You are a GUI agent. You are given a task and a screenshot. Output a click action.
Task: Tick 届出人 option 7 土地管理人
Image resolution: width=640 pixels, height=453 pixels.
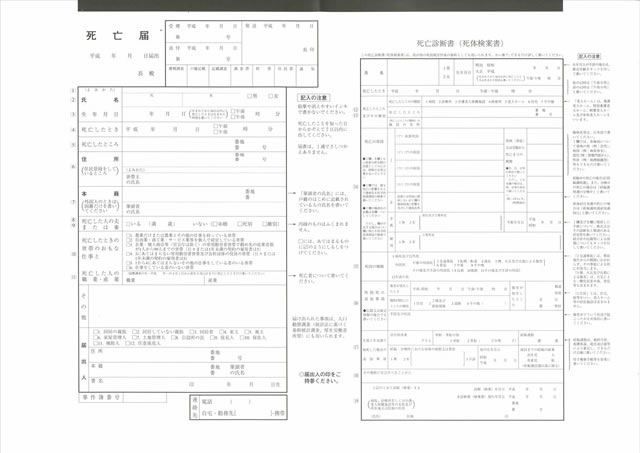click(x=135, y=338)
